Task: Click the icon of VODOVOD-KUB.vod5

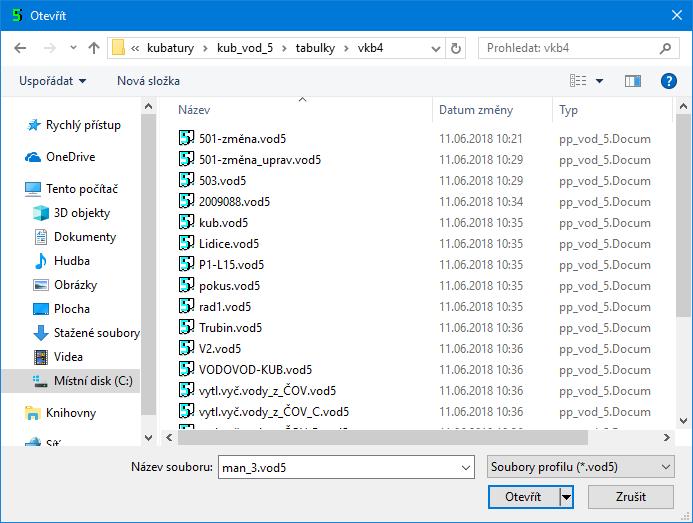Action: [x=187, y=369]
